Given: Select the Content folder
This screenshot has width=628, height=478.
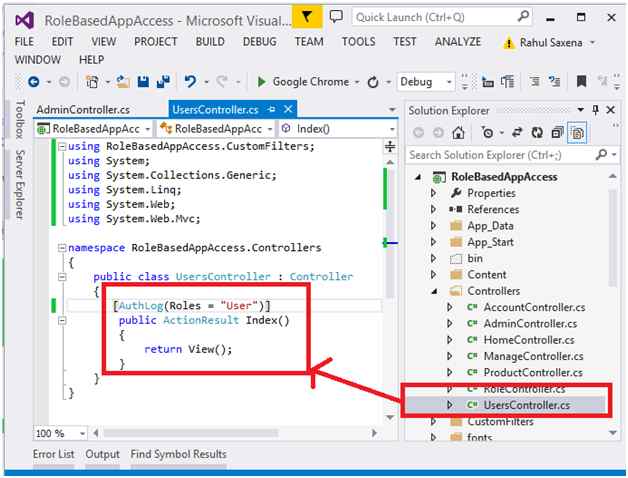Looking at the screenshot, I should tap(487, 275).
